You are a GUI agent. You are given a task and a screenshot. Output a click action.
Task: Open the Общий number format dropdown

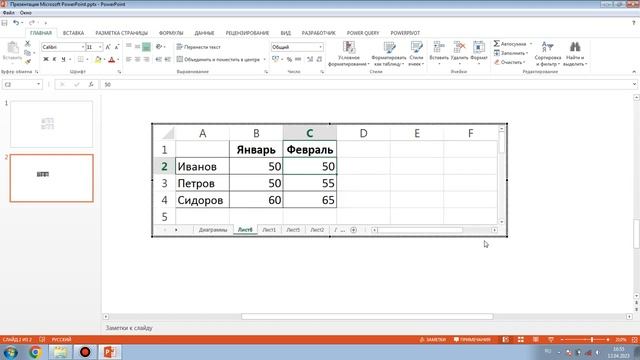(320, 47)
